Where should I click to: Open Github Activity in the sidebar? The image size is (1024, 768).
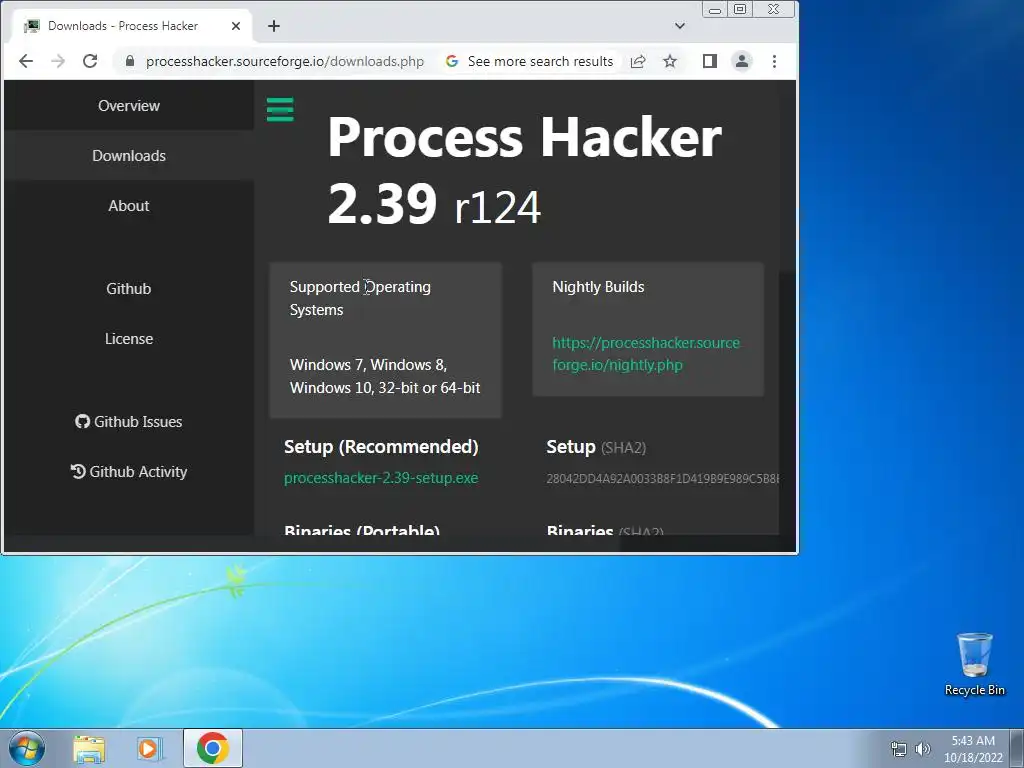pyautogui.click(x=129, y=472)
